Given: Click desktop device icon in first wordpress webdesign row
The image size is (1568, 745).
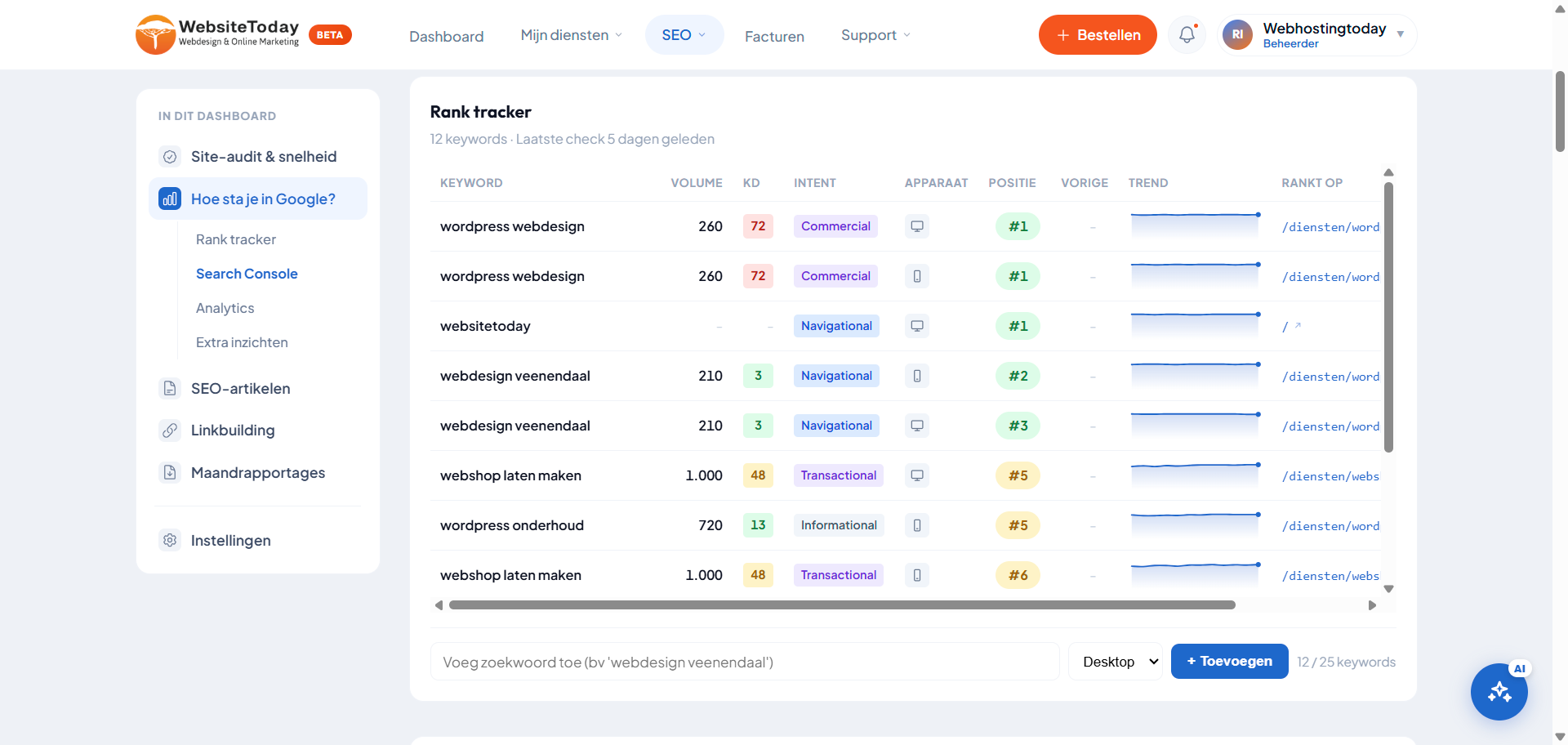Looking at the screenshot, I should pyautogui.click(x=917, y=226).
